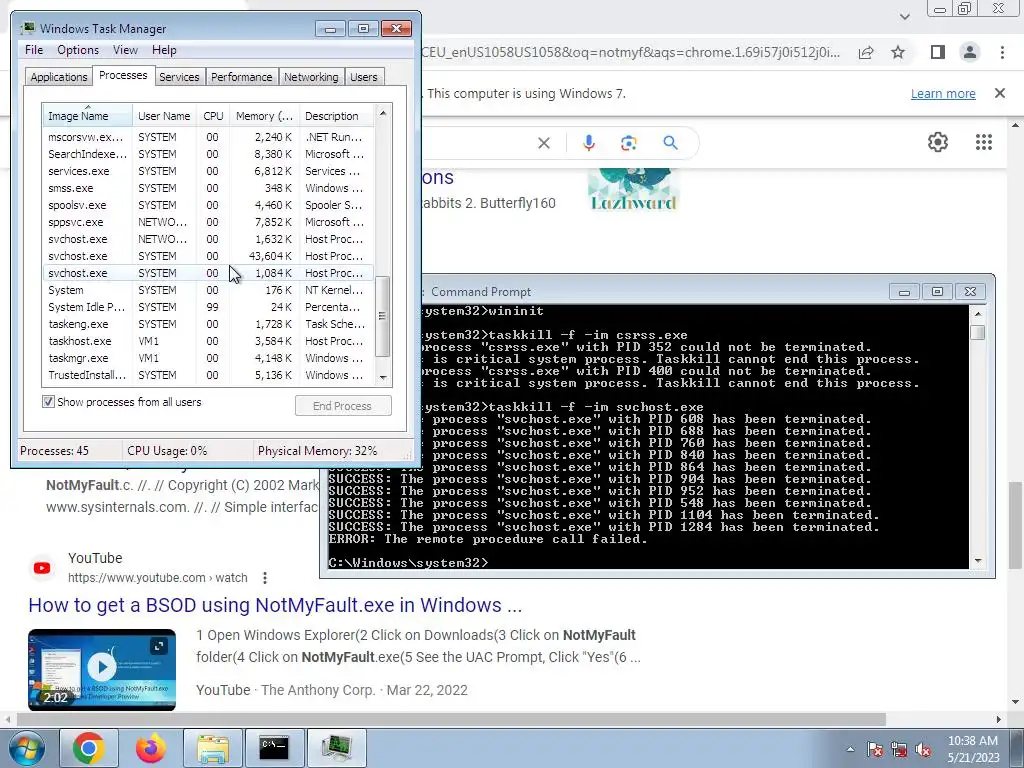Click the Task Manager list scroll-down arrow
The image size is (1024, 768).
[383, 377]
